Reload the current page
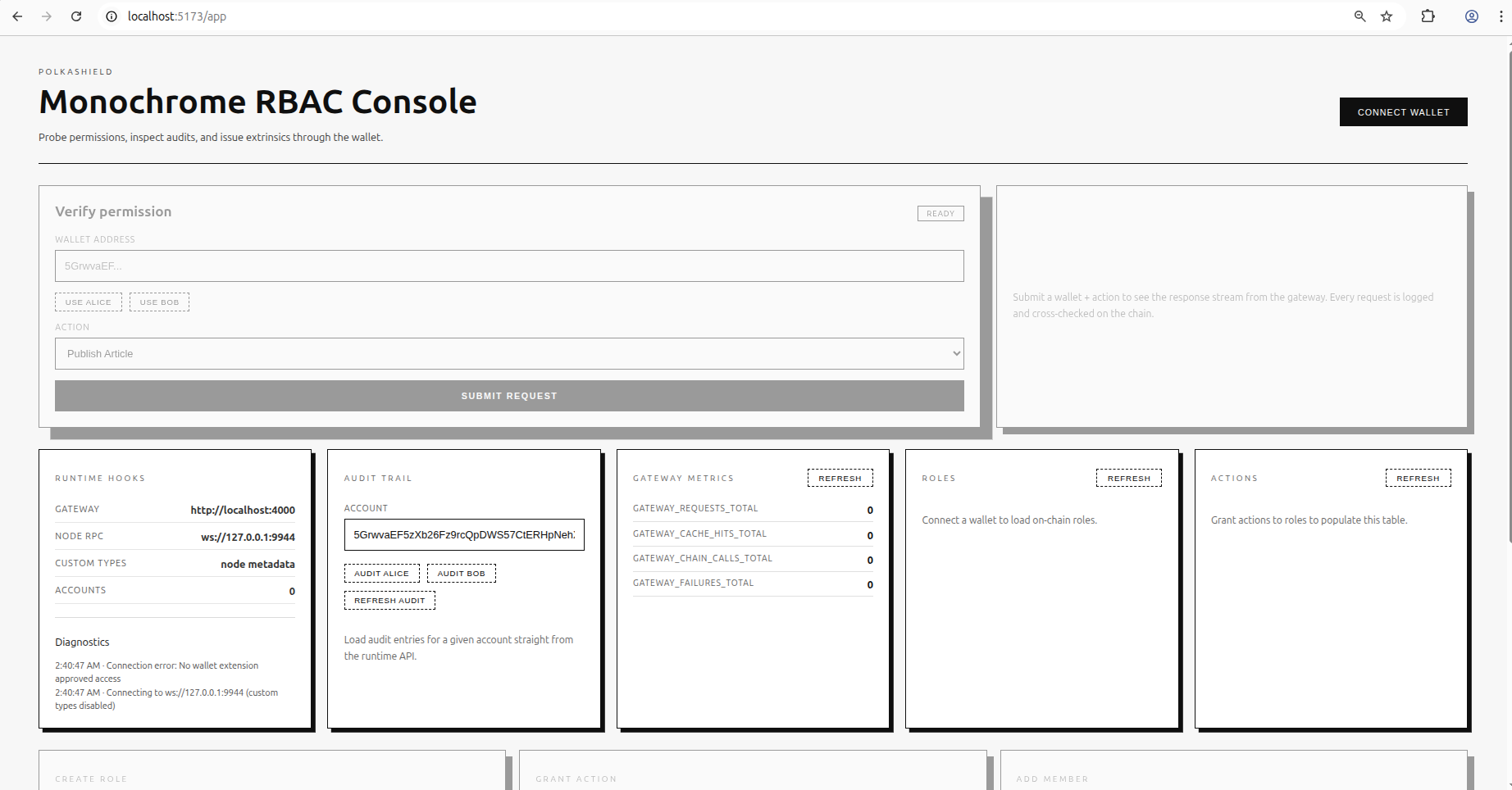The image size is (1512, 790). click(76, 16)
